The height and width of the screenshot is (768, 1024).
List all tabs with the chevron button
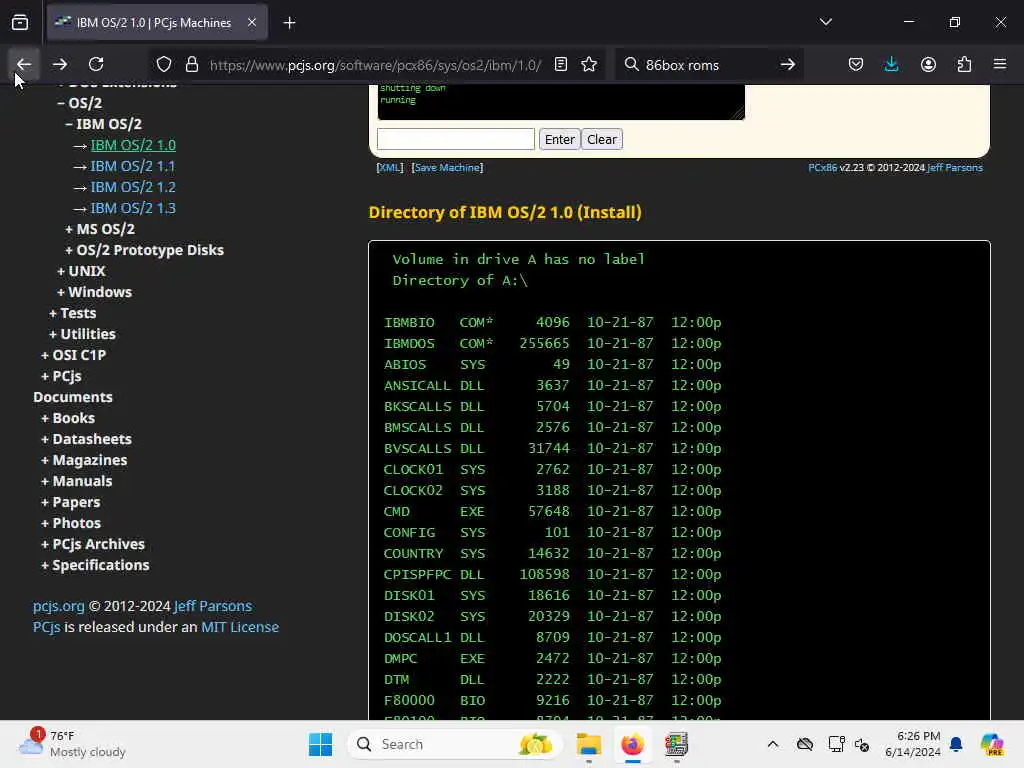pyautogui.click(x=825, y=22)
